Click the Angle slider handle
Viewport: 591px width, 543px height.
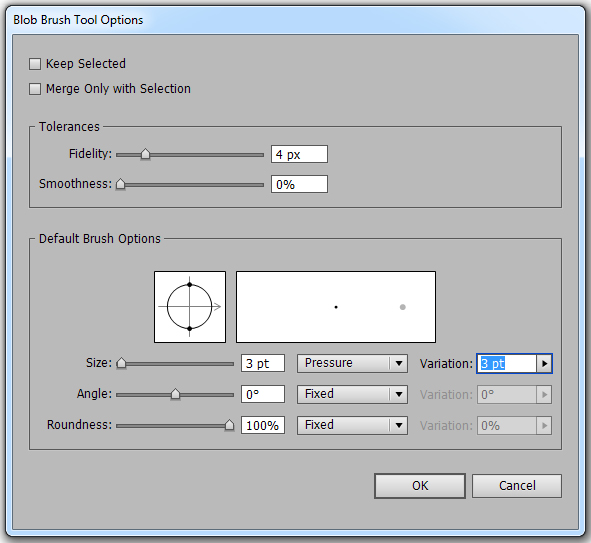175,395
